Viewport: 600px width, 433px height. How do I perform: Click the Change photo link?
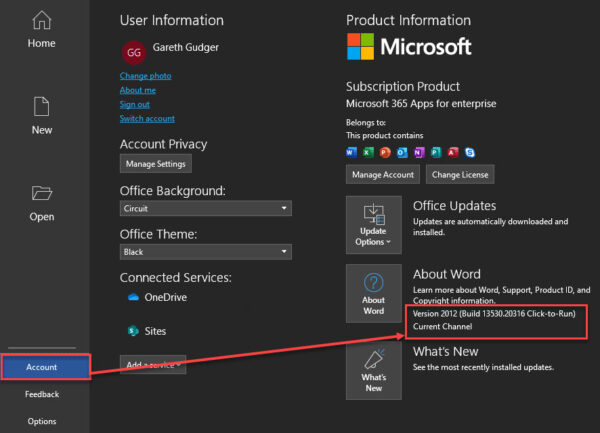coord(145,76)
